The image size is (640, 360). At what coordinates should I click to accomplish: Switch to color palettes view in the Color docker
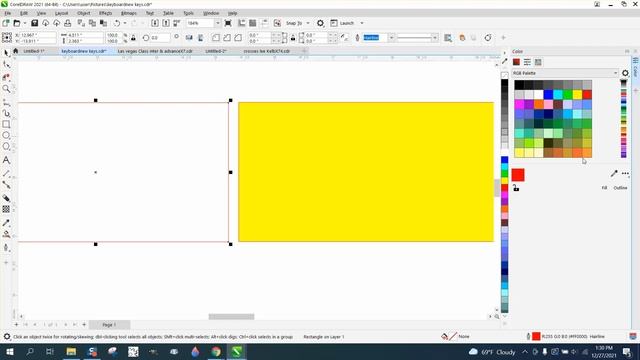coord(538,62)
